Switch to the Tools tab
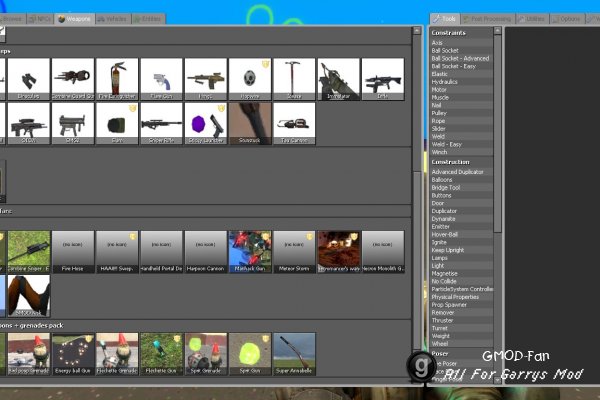The image size is (600, 400). pyautogui.click(x=445, y=19)
